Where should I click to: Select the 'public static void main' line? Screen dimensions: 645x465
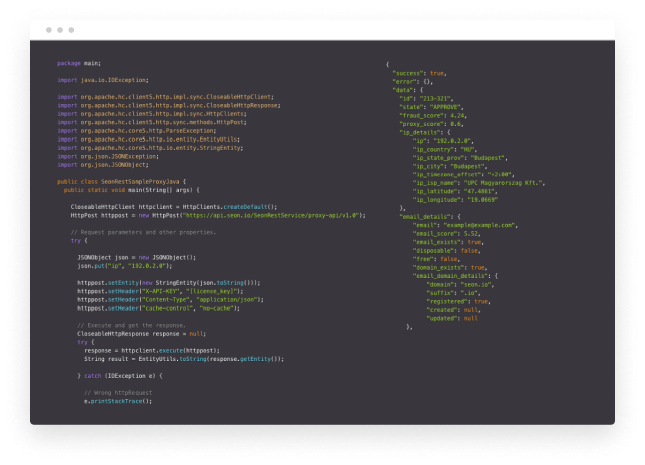point(132,190)
